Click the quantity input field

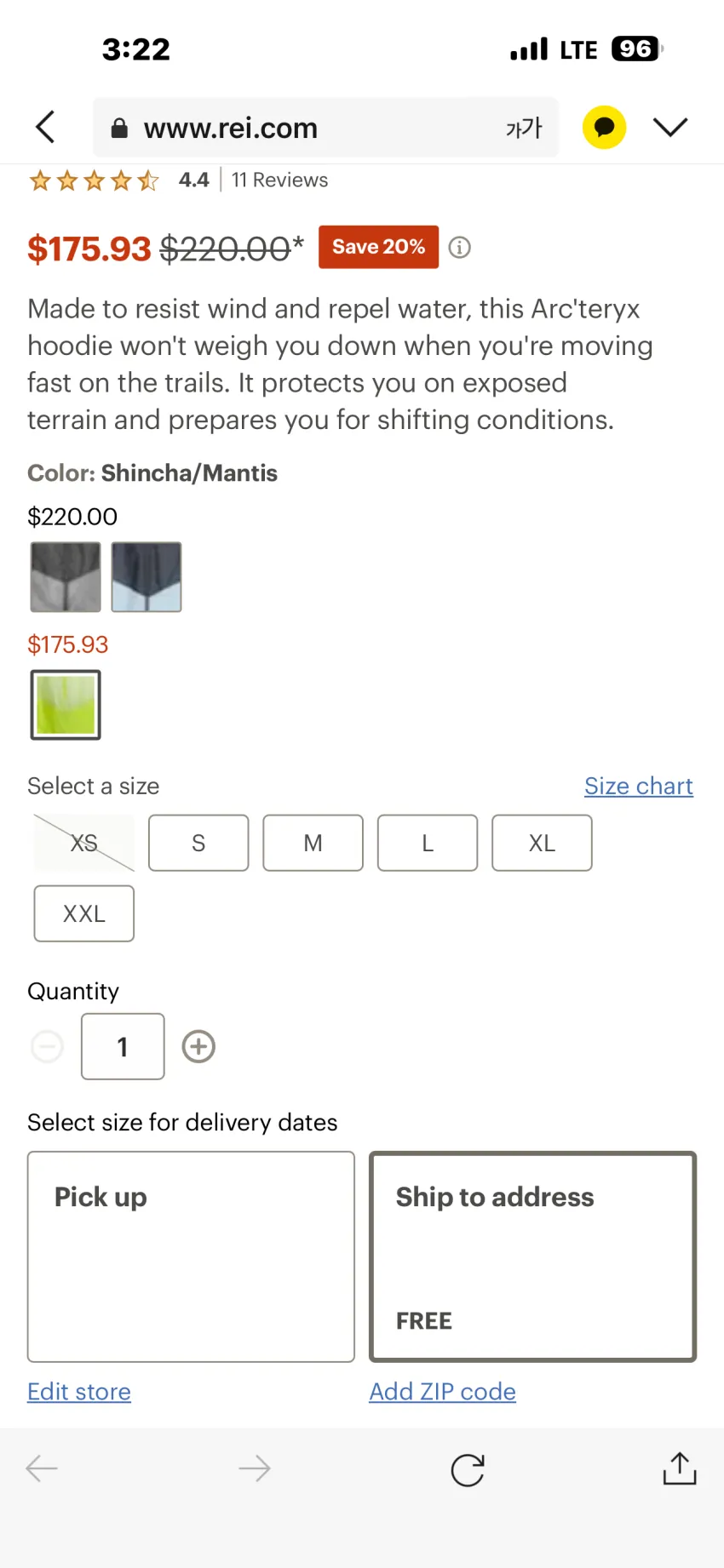pos(123,1046)
